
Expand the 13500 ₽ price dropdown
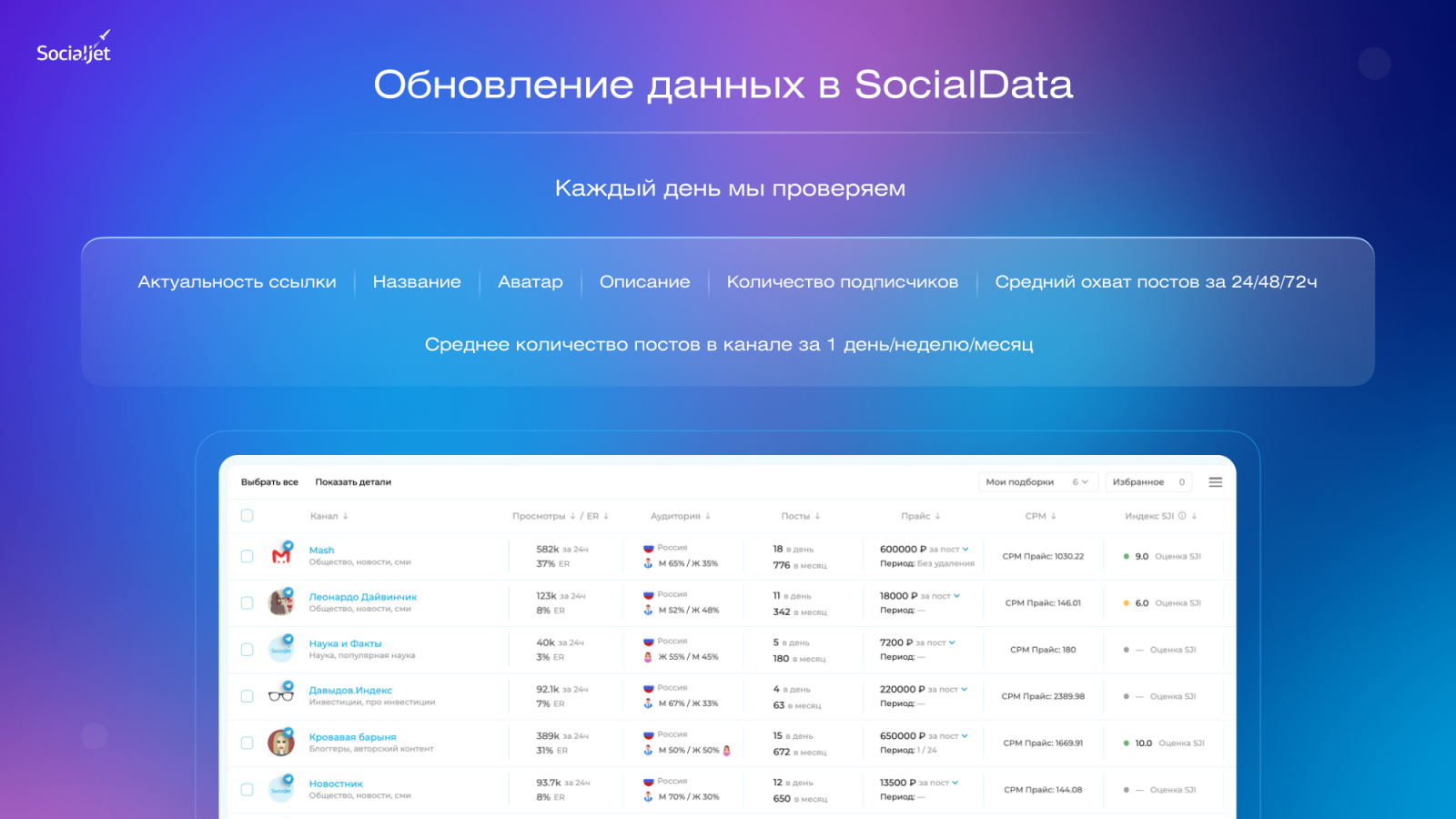pos(955,783)
